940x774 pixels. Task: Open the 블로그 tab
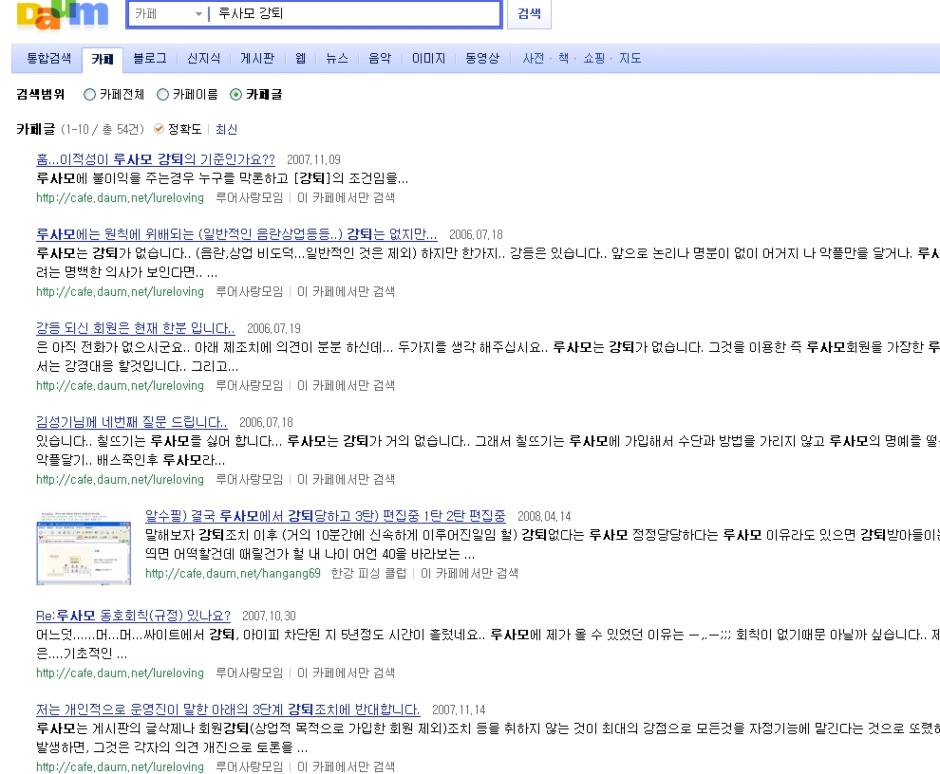(149, 58)
